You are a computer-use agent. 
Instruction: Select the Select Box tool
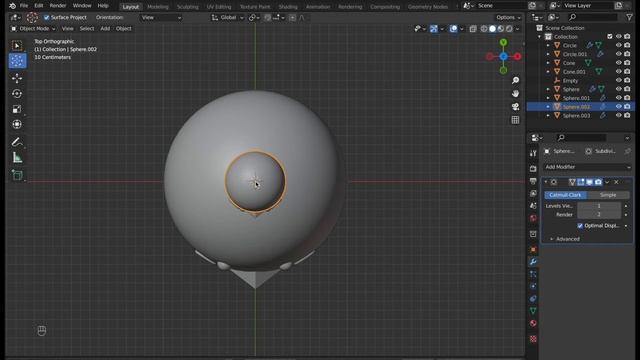(17, 45)
